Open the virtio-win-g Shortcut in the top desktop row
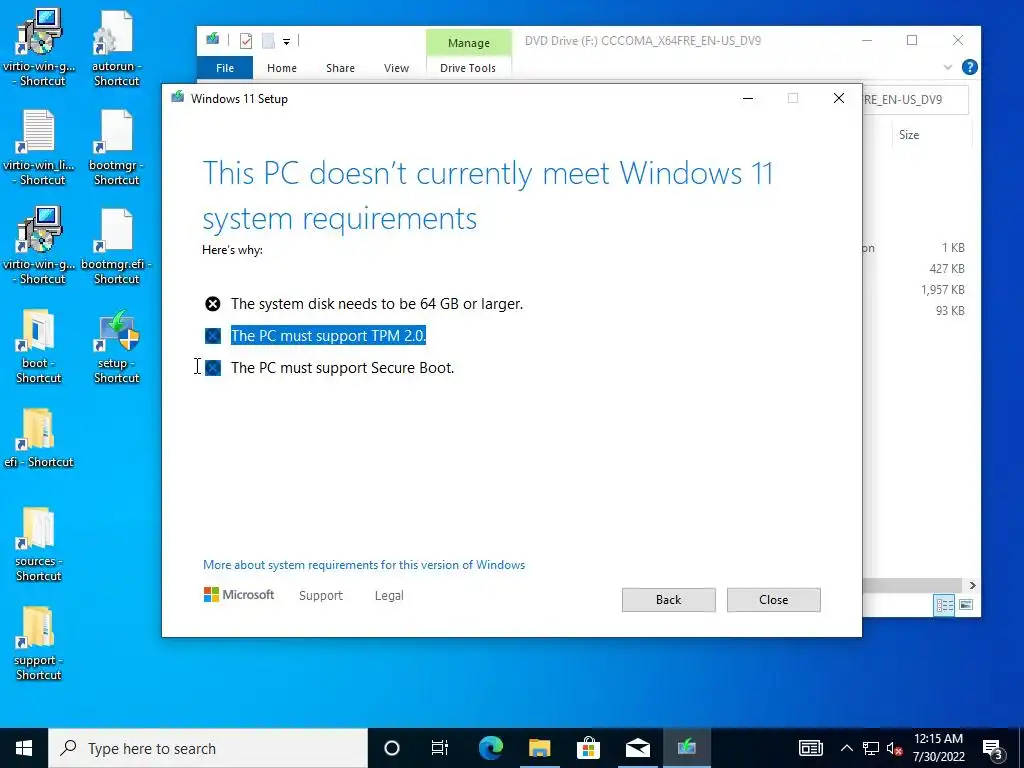1024x768 pixels. click(40, 47)
